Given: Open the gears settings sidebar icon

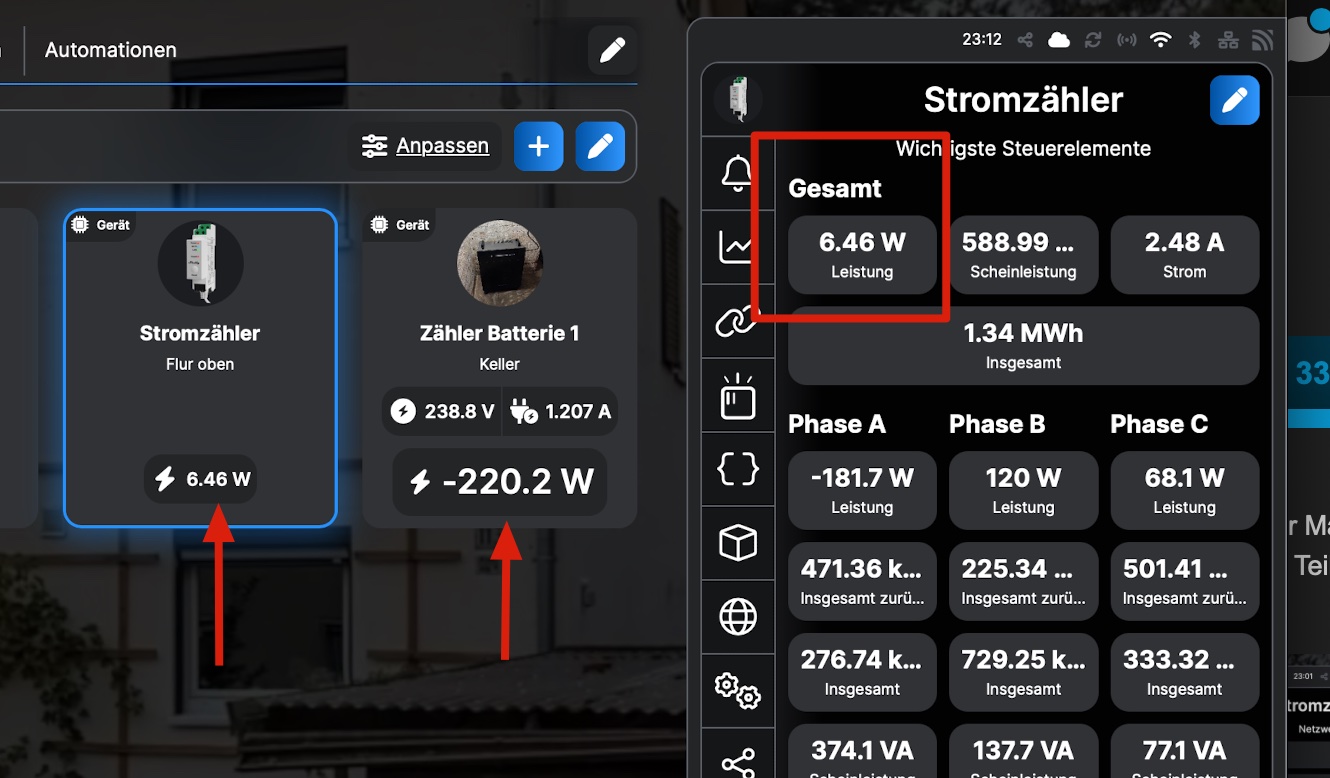Looking at the screenshot, I should [737, 690].
